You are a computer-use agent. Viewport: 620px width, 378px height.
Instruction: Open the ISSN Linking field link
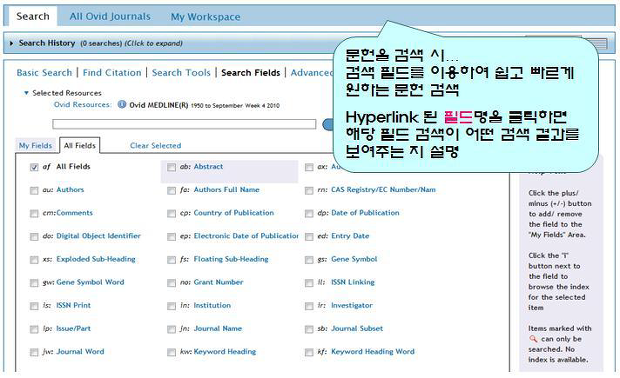[x=353, y=282]
